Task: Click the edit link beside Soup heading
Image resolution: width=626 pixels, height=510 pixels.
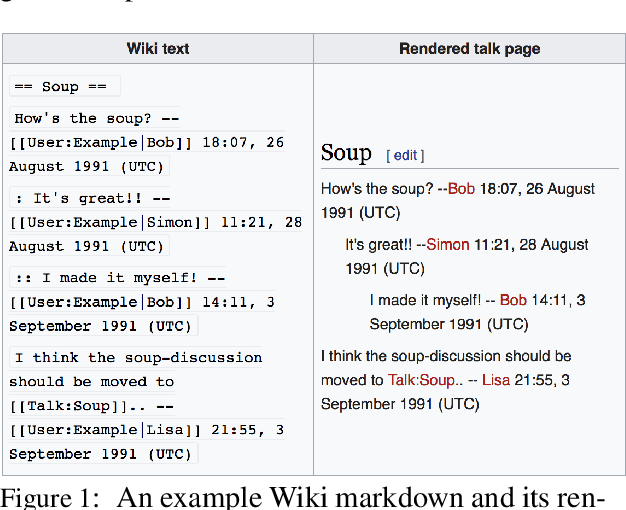Action: (405, 155)
